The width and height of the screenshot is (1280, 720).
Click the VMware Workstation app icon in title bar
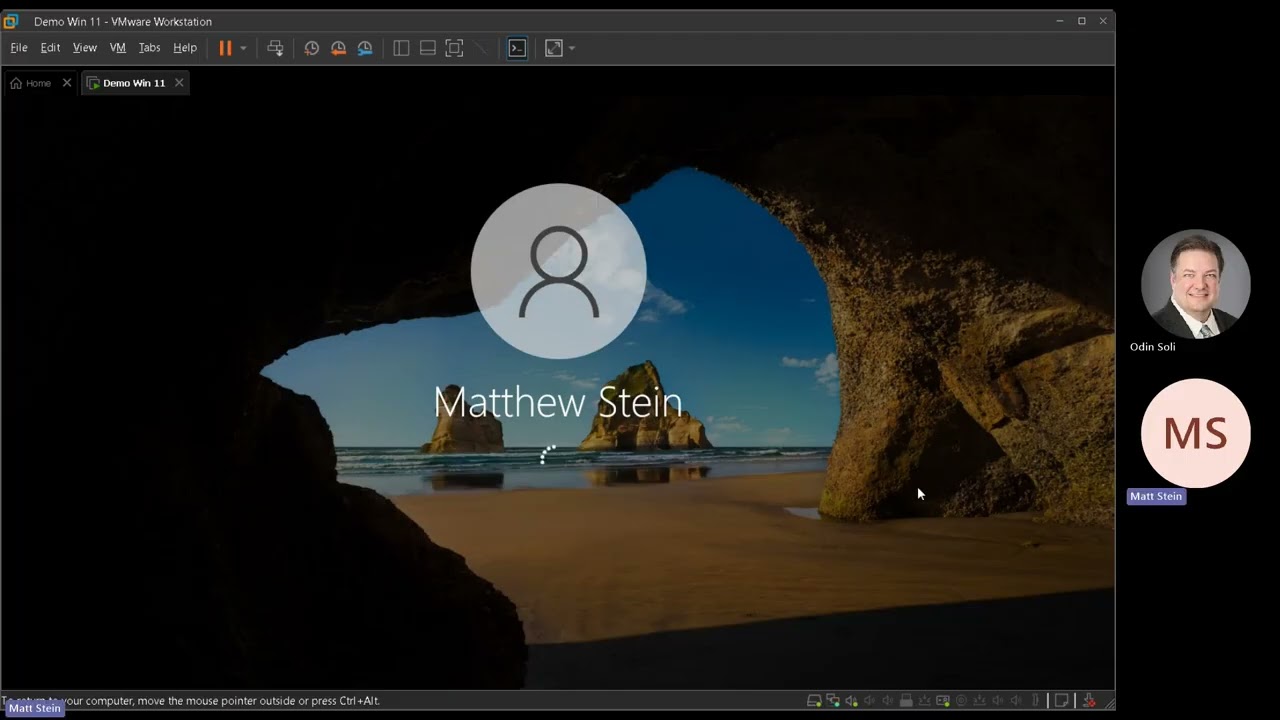pos(11,21)
